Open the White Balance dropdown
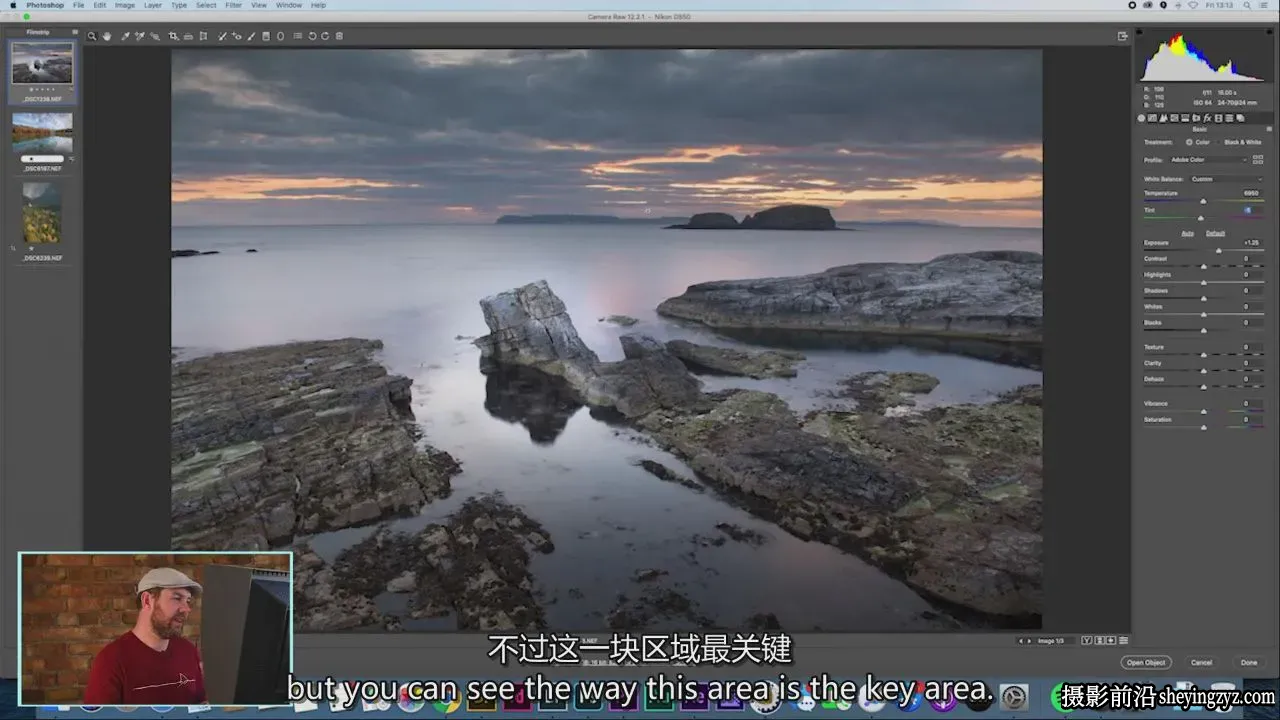 click(x=1226, y=179)
